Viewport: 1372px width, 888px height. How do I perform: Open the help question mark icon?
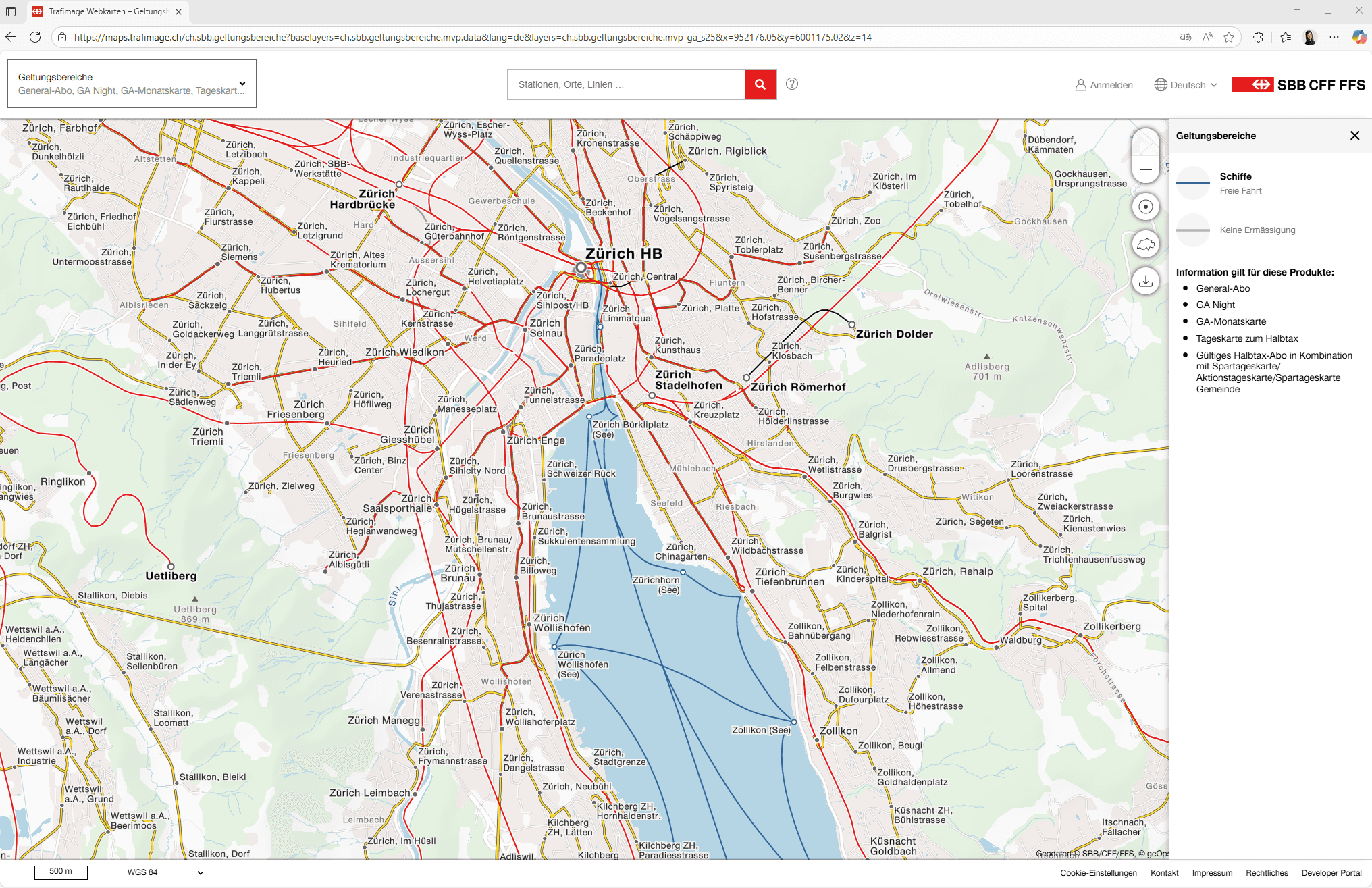tap(792, 84)
